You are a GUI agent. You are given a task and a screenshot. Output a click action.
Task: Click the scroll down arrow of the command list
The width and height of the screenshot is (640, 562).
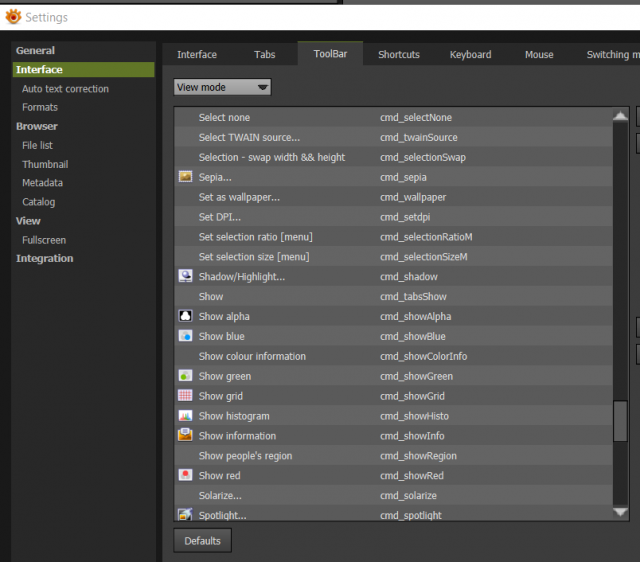[x=620, y=512]
